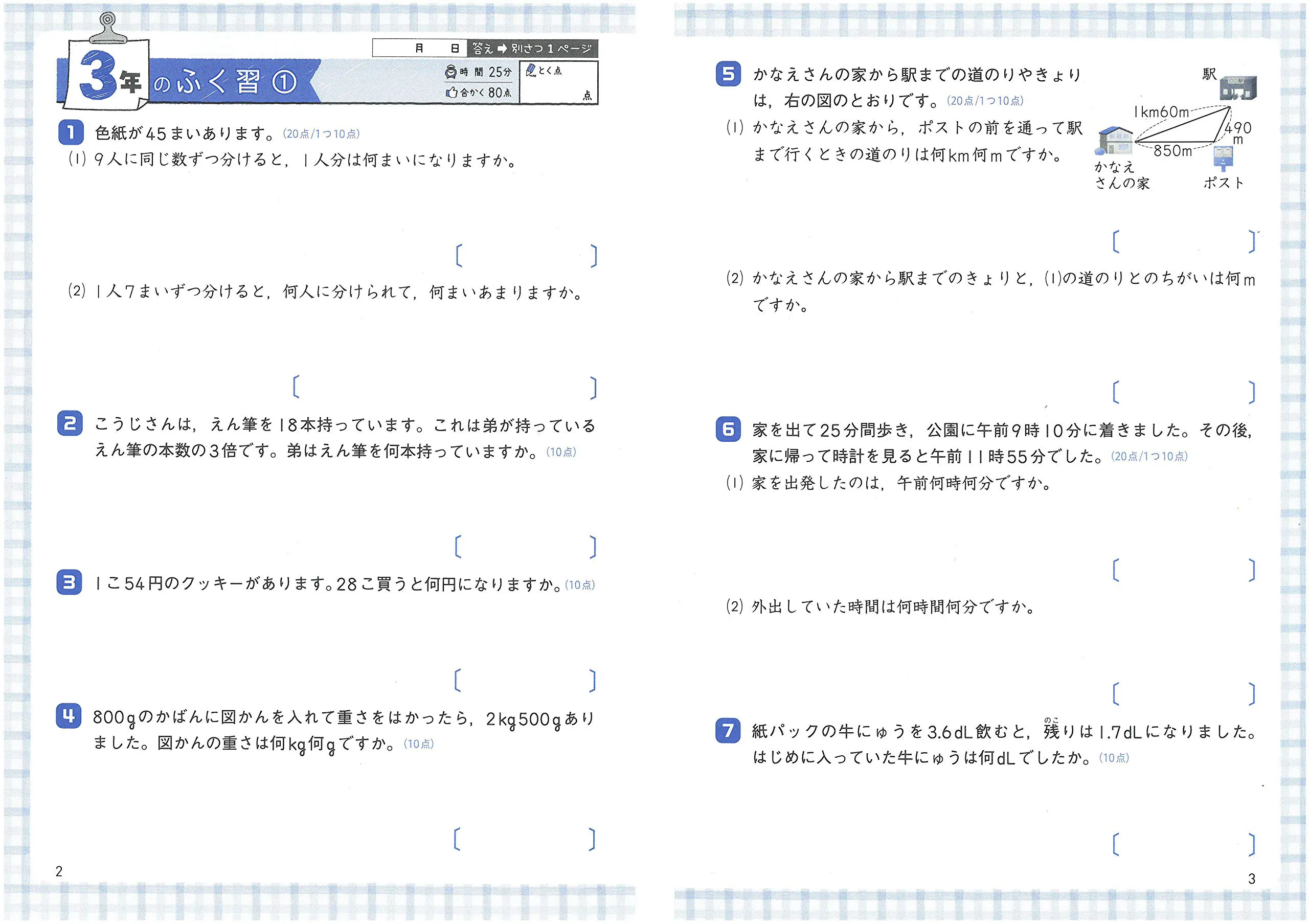Click the のふく習 title text

(x=208, y=83)
